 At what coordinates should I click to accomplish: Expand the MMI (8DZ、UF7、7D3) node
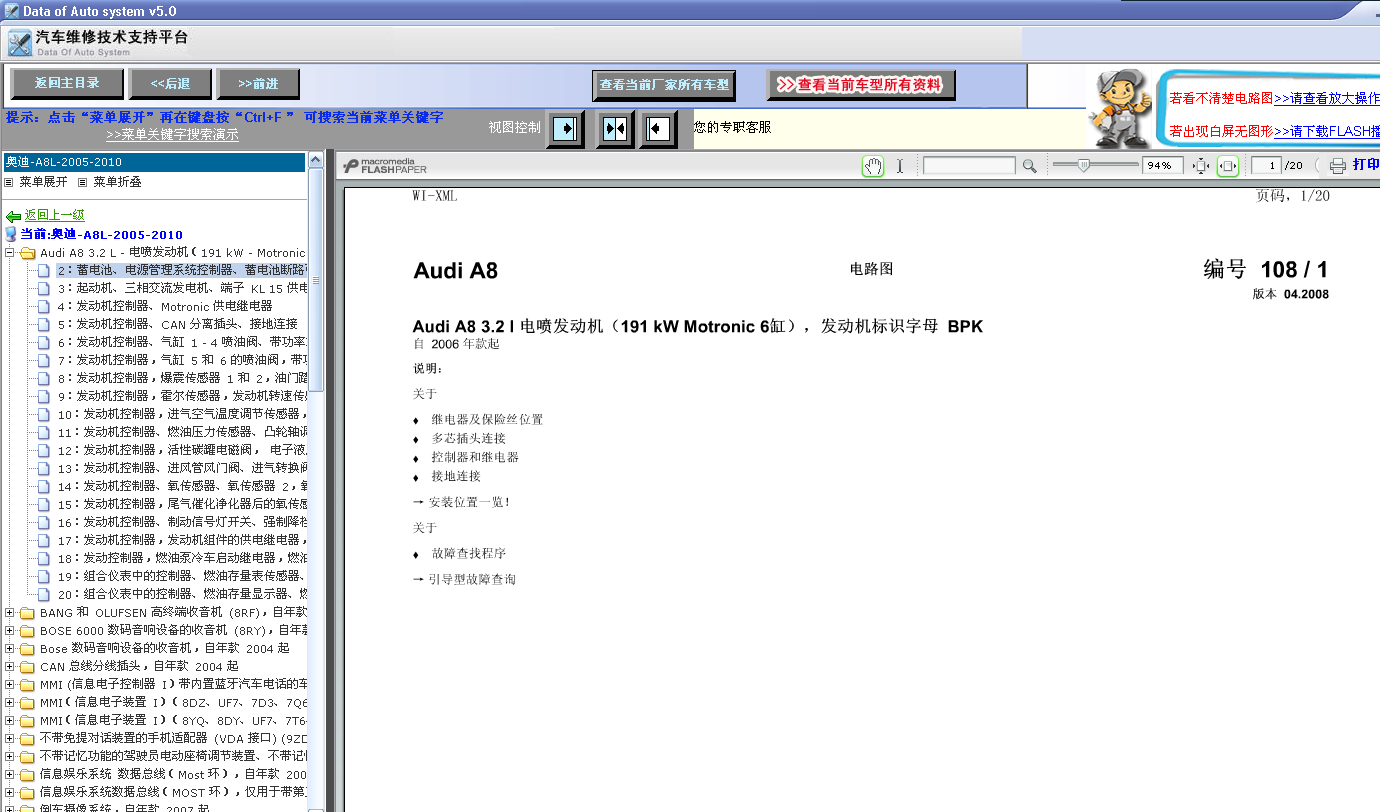(10, 702)
